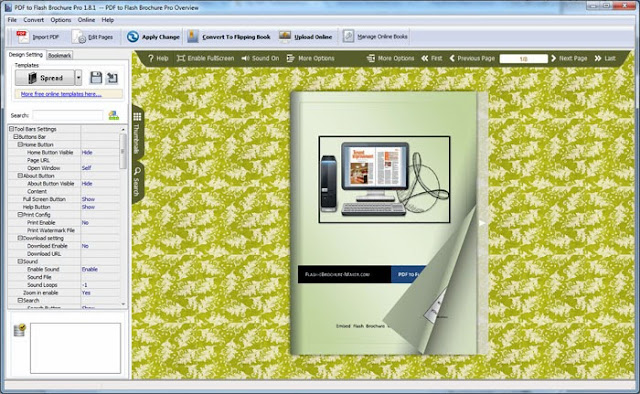Click Open Window value Self
The image size is (640, 394).
click(x=86, y=168)
